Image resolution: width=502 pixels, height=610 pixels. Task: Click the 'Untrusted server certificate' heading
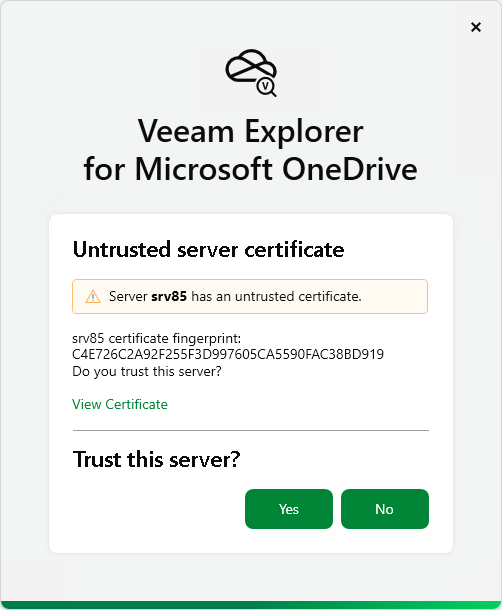[x=209, y=250]
